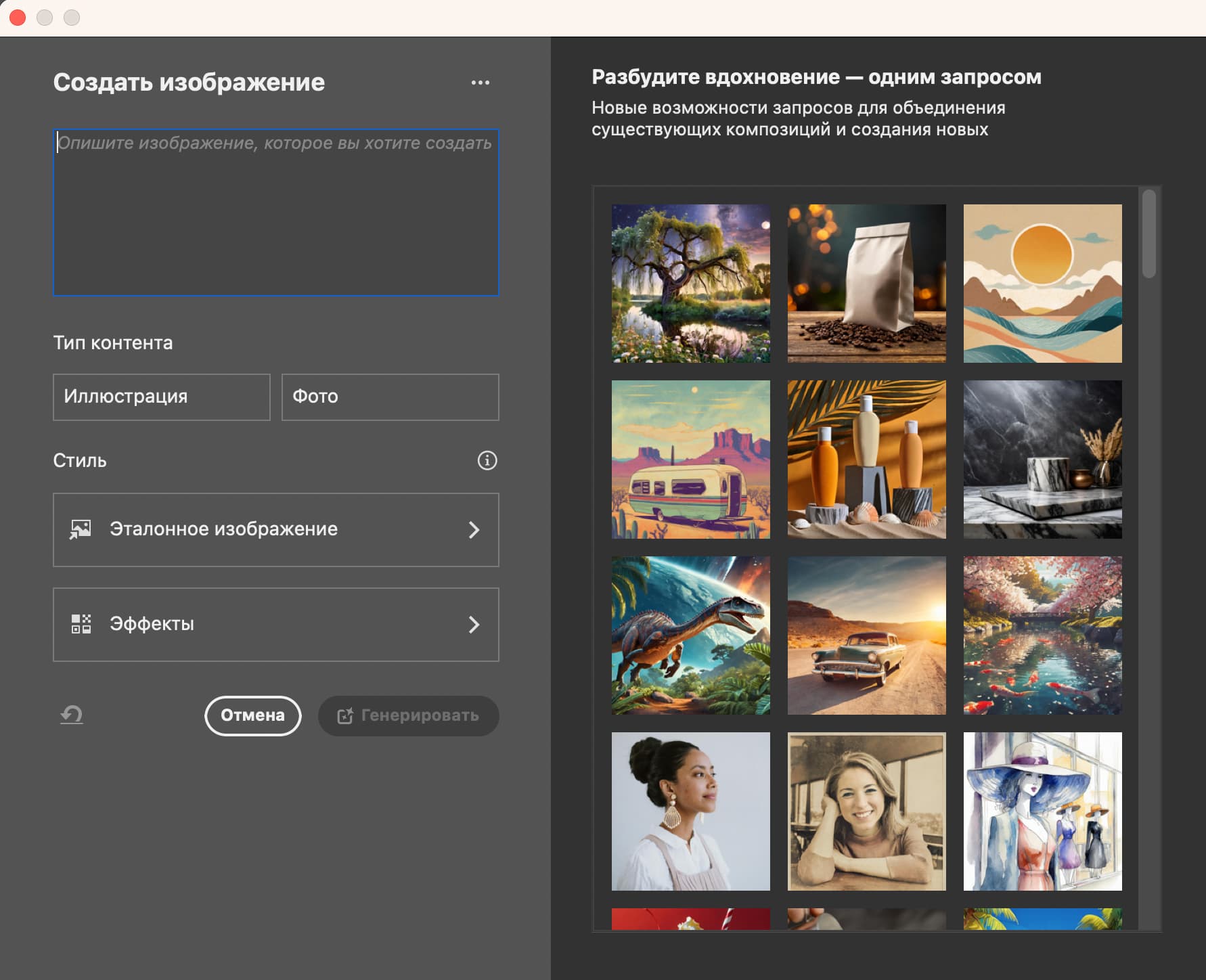
Task: Click the reset arrow icon beside Отмена
Action: (71, 715)
